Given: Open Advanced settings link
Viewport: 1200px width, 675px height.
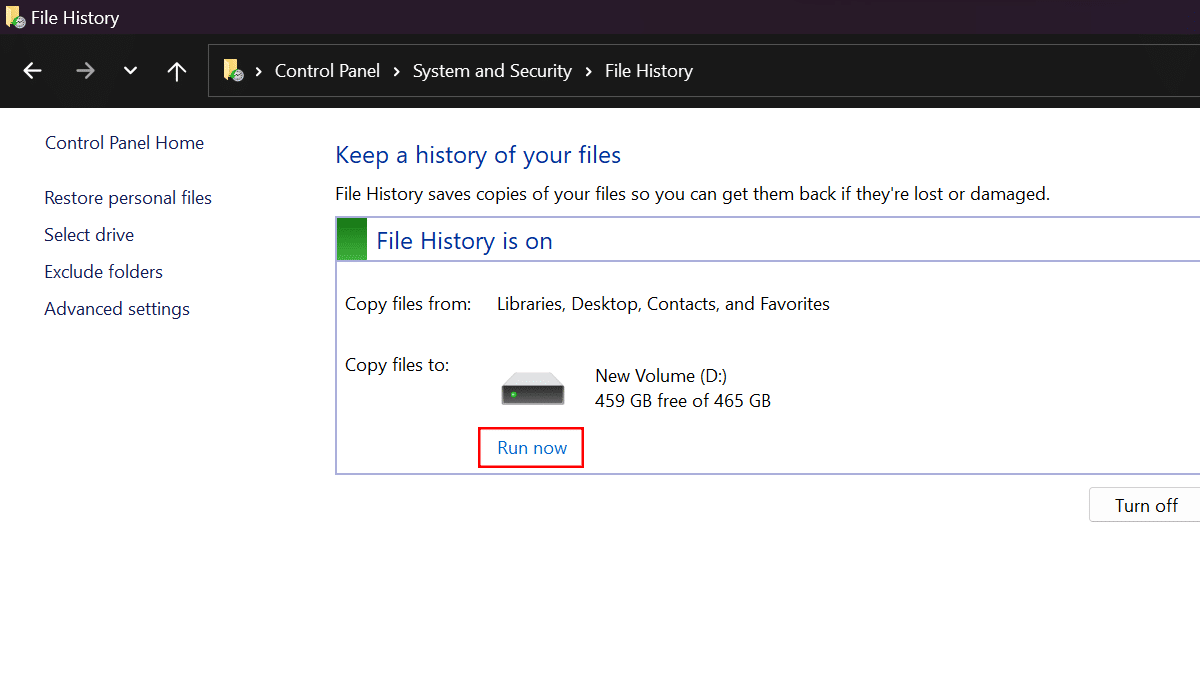Looking at the screenshot, I should [x=117, y=309].
